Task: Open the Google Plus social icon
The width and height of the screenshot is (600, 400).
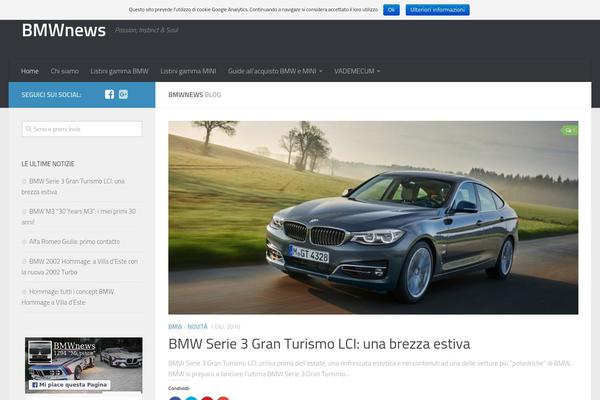Action: (123, 95)
